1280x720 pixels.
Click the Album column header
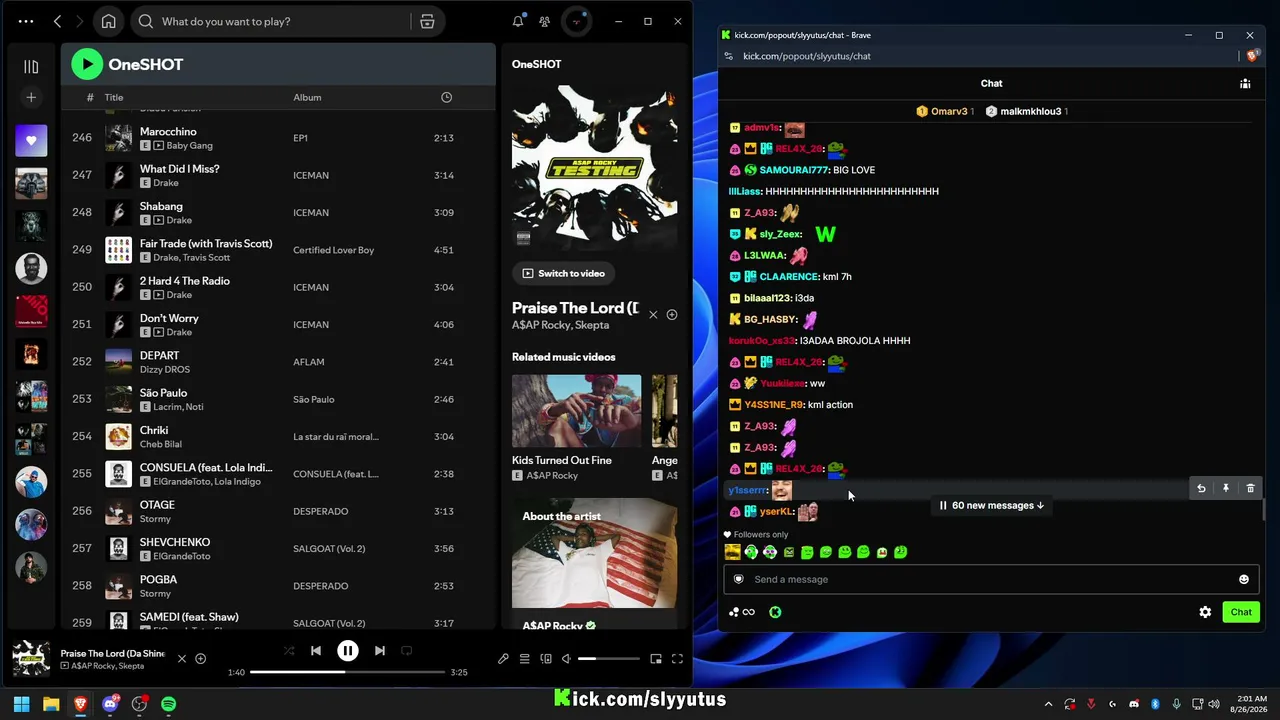tap(307, 97)
